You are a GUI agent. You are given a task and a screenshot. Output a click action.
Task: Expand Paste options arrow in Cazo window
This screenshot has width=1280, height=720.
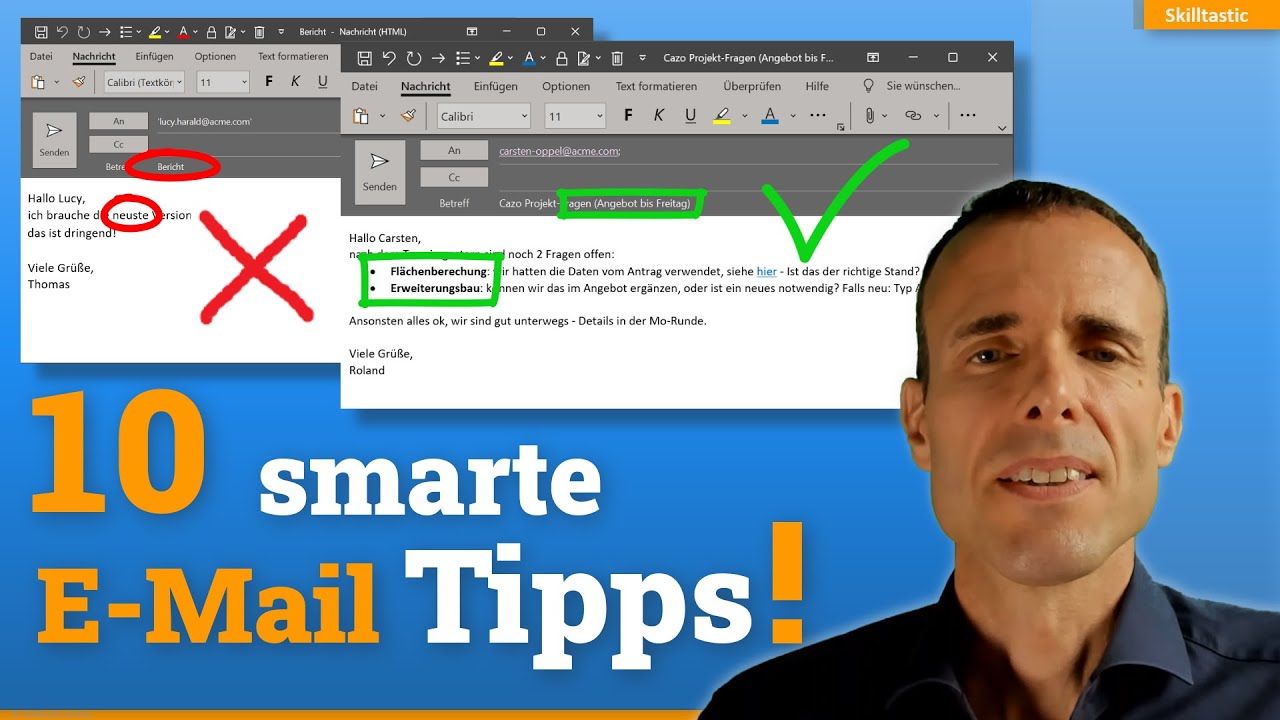pos(382,116)
